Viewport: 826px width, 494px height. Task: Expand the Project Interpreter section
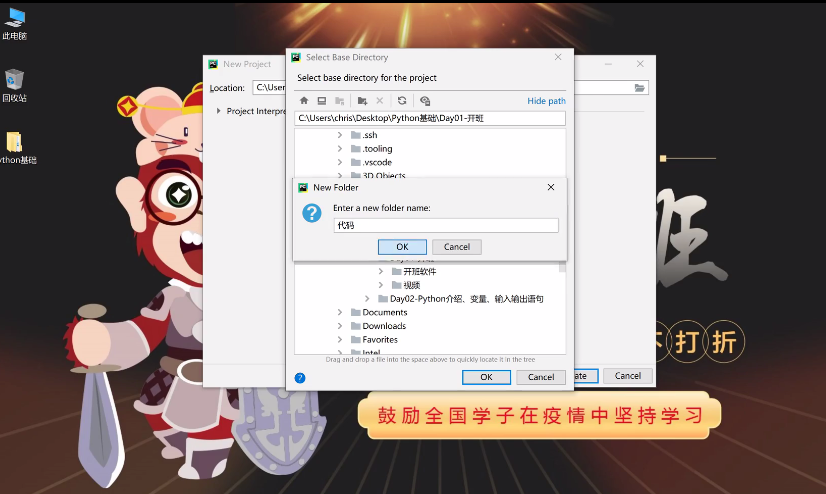click(218, 111)
